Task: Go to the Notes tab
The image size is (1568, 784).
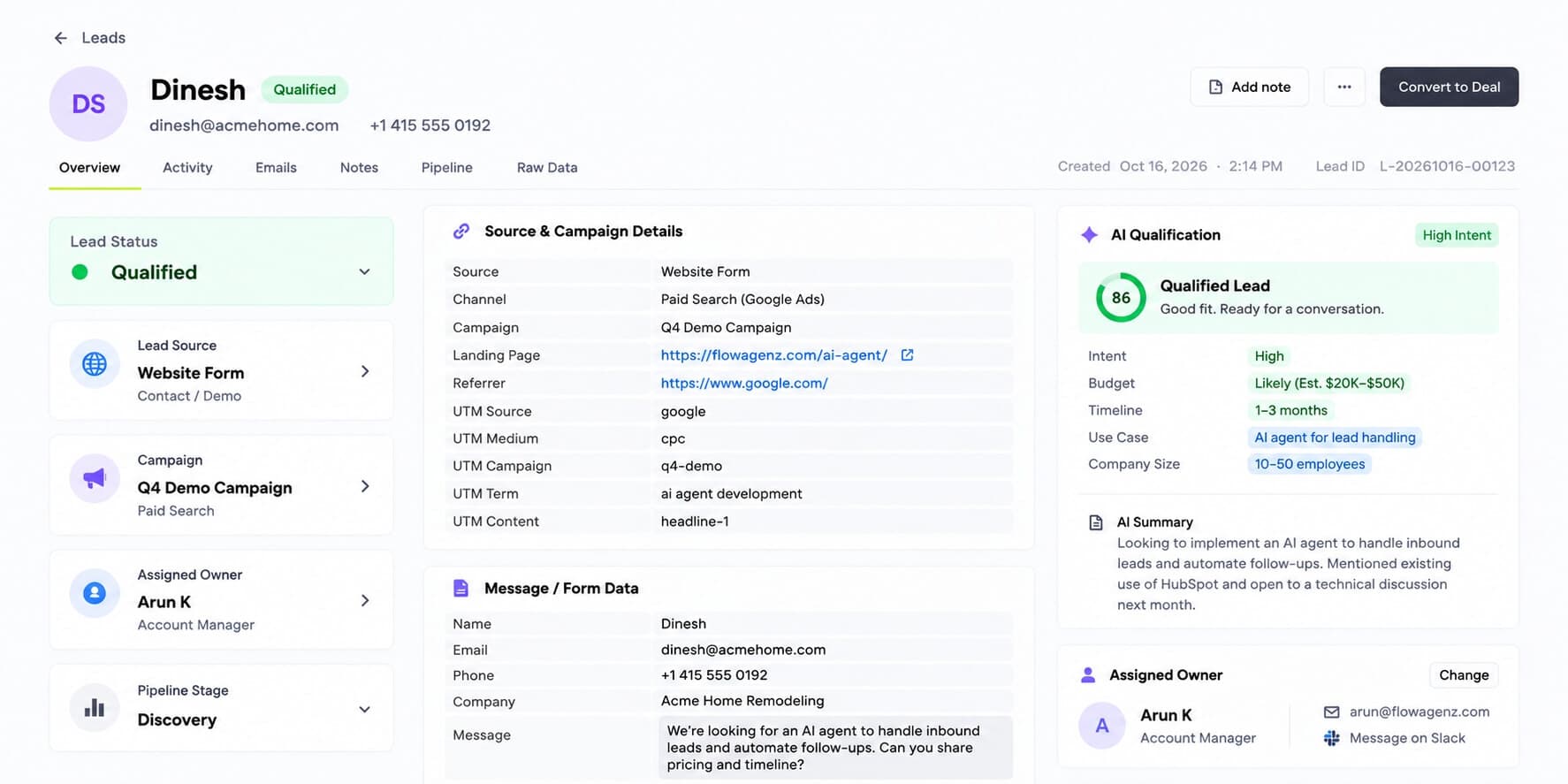Action: (359, 167)
